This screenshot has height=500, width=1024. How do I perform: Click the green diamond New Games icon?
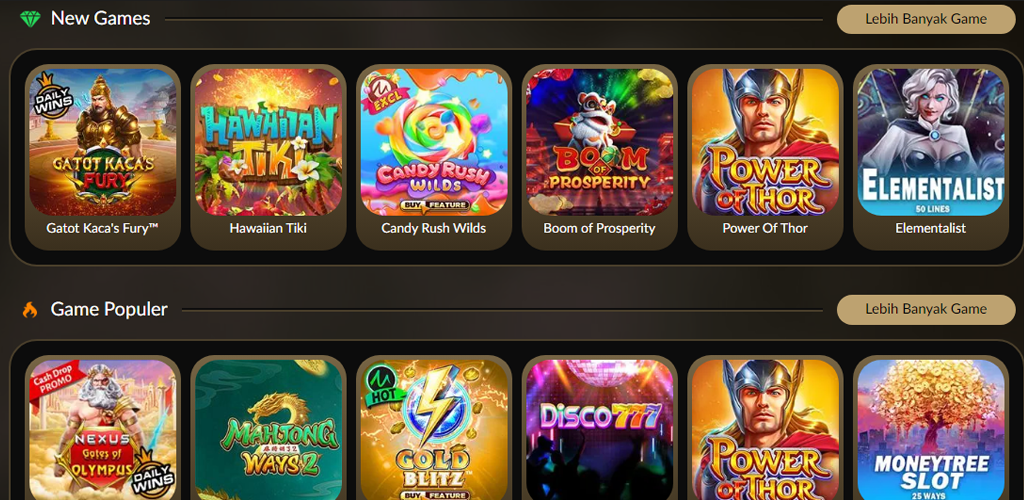tap(30, 19)
